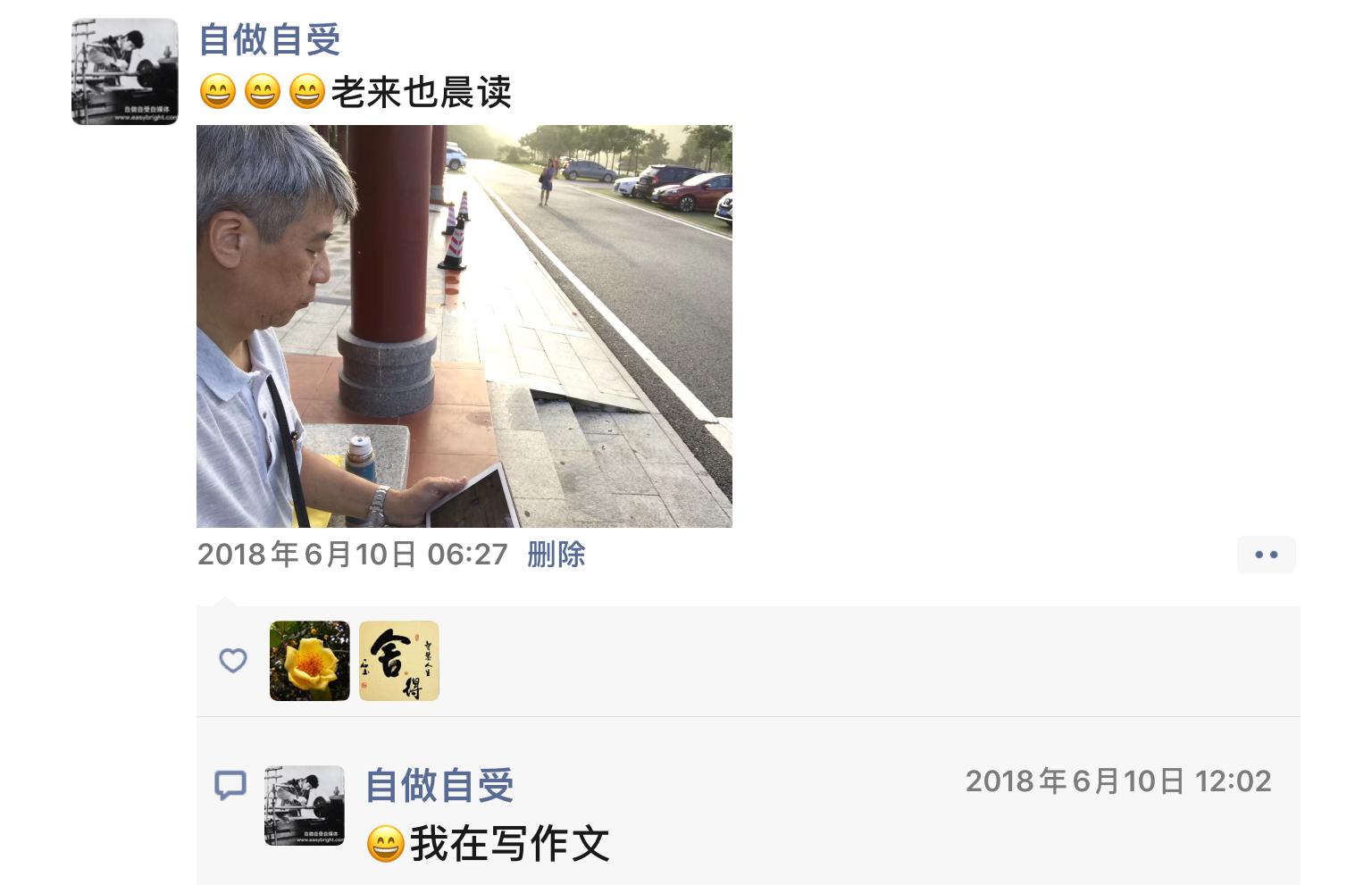
Task: Click commenter name 自做自受 in comments
Action: click(x=439, y=786)
